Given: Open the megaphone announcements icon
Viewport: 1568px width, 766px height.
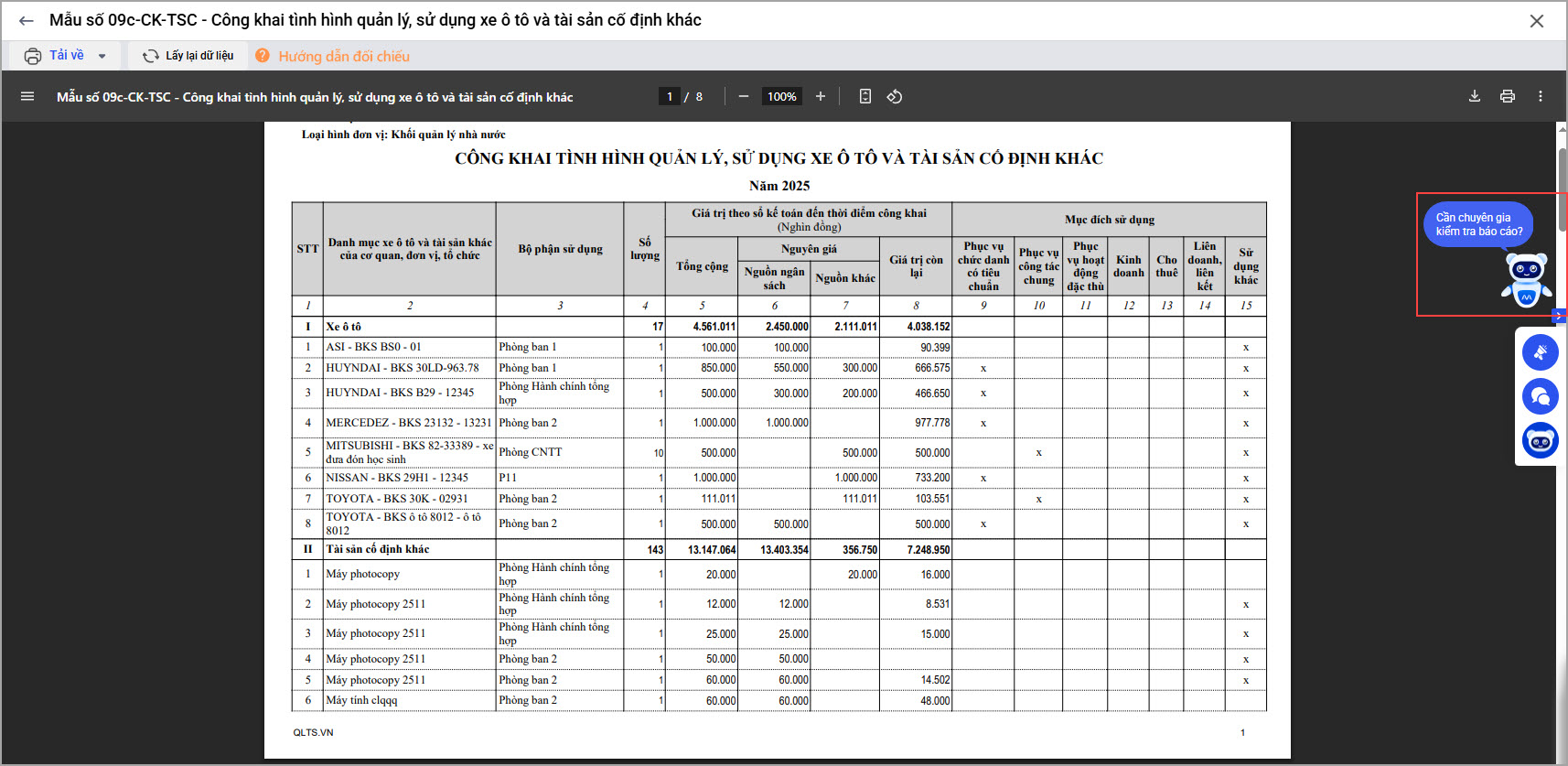Looking at the screenshot, I should [1541, 352].
